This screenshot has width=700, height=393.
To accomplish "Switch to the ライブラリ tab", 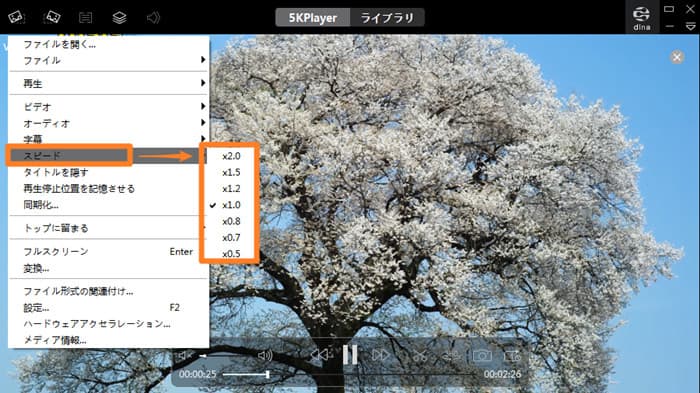I will coord(387,18).
